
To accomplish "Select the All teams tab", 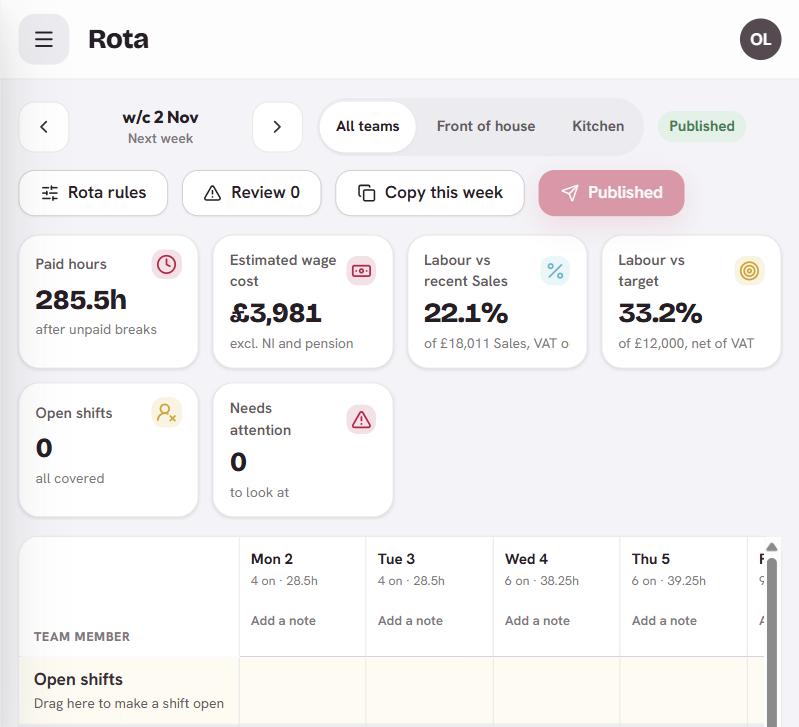I will point(367,126).
